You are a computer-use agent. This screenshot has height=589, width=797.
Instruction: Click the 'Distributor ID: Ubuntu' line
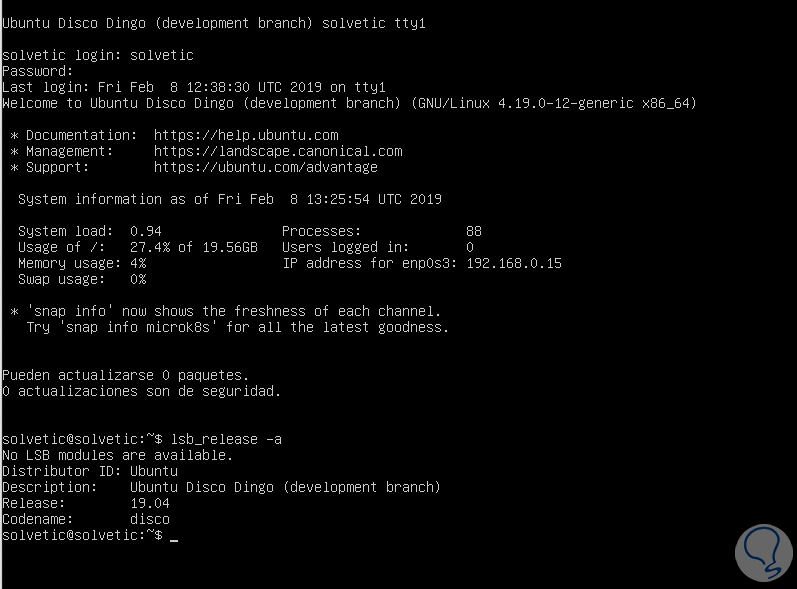pos(90,471)
